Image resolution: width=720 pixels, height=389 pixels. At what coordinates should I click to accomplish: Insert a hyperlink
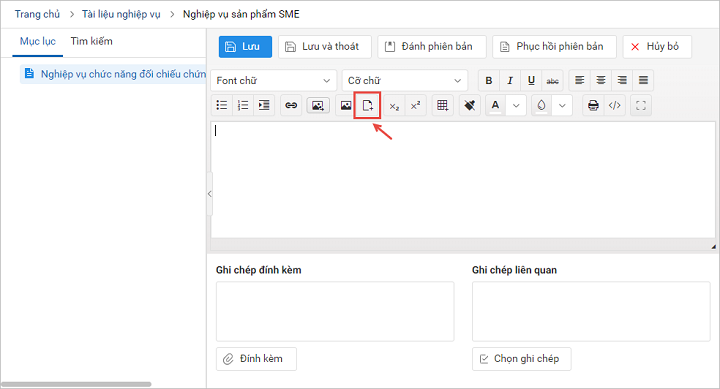(291, 105)
